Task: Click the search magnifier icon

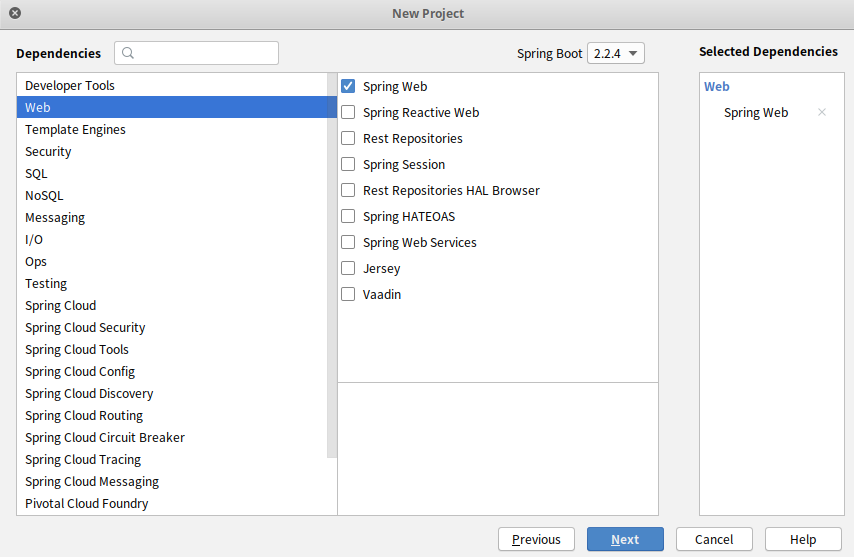Action: click(129, 53)
